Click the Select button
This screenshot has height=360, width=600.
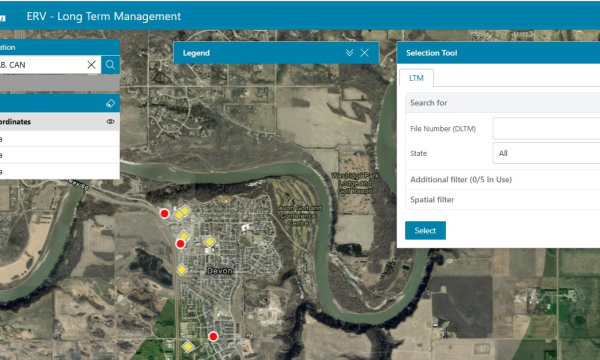click(x=425, y=230)
